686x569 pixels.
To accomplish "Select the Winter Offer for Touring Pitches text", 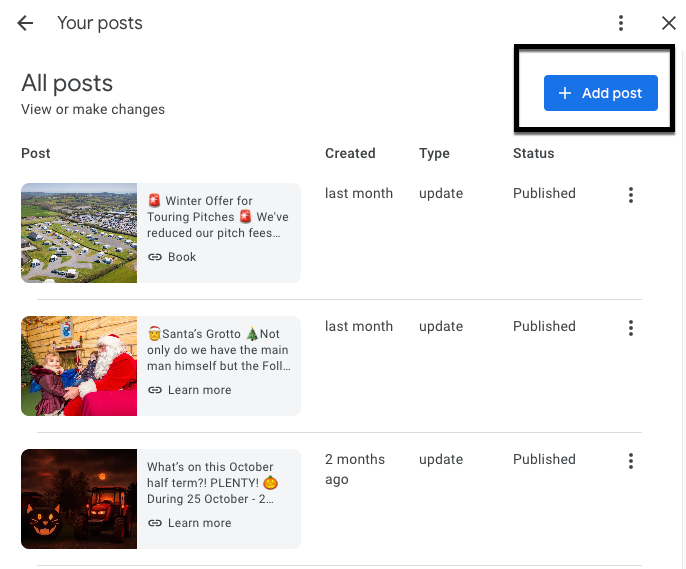I will 220,216.
